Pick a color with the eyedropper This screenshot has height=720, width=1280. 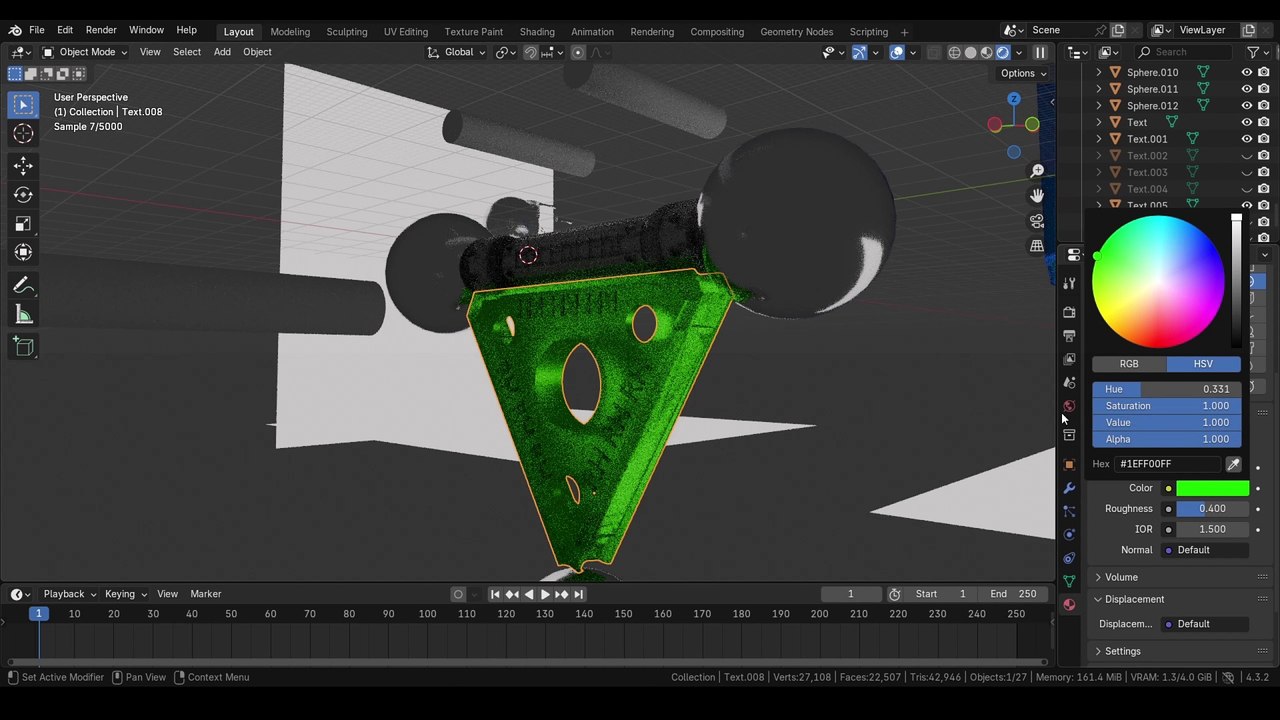pyautogui.click(x=1233, y=464)
